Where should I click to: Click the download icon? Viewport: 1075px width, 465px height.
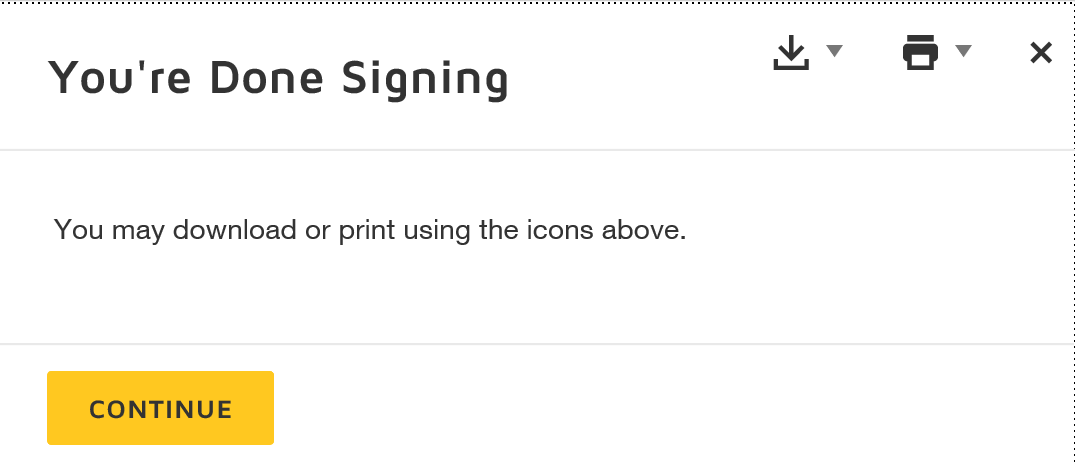791,53
